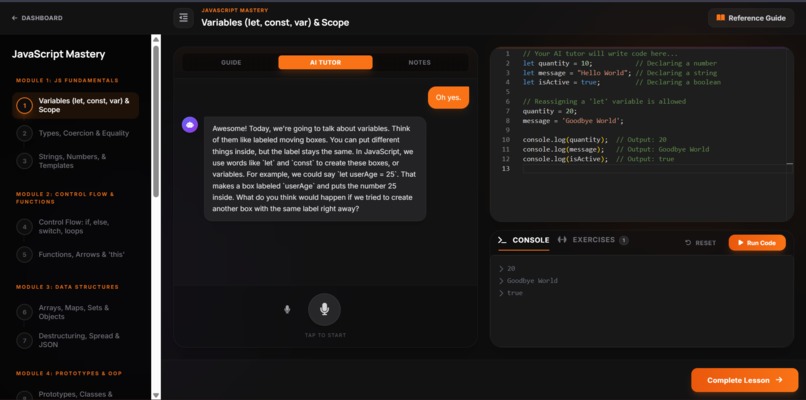
Task: Open lesson Types, Coercion & Equality
Action: 76,134
